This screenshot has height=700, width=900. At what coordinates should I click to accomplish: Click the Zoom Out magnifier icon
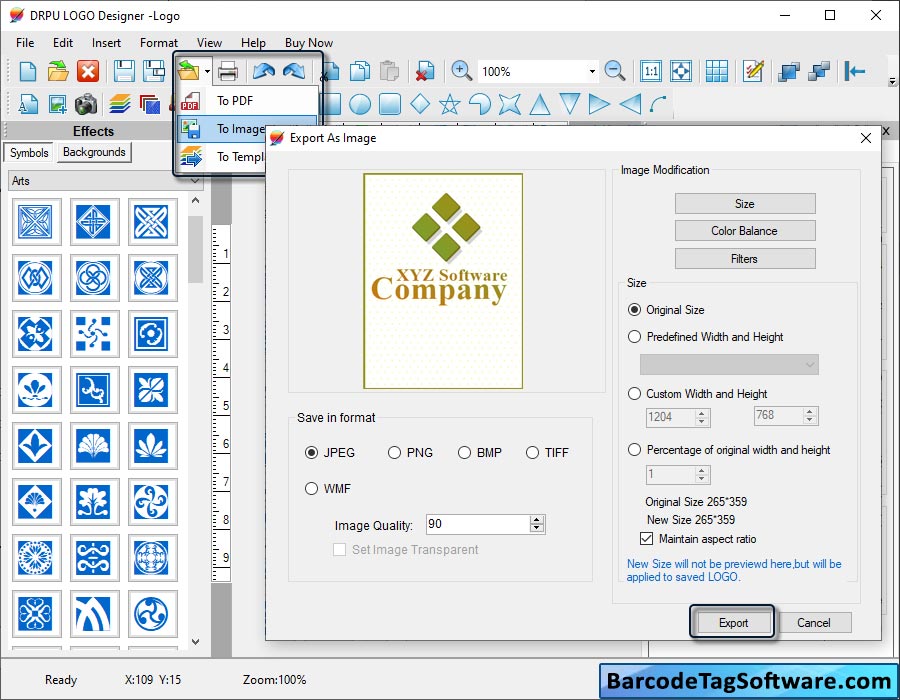(x=615, y=71)
